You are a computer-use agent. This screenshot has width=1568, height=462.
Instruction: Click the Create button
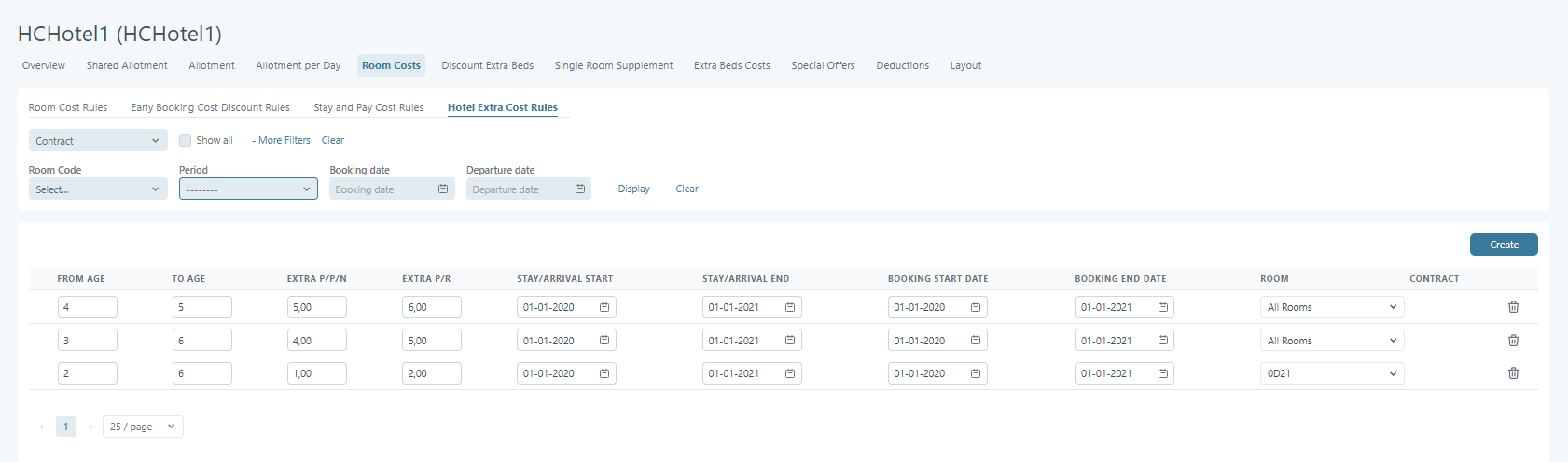pos(1503,245)
